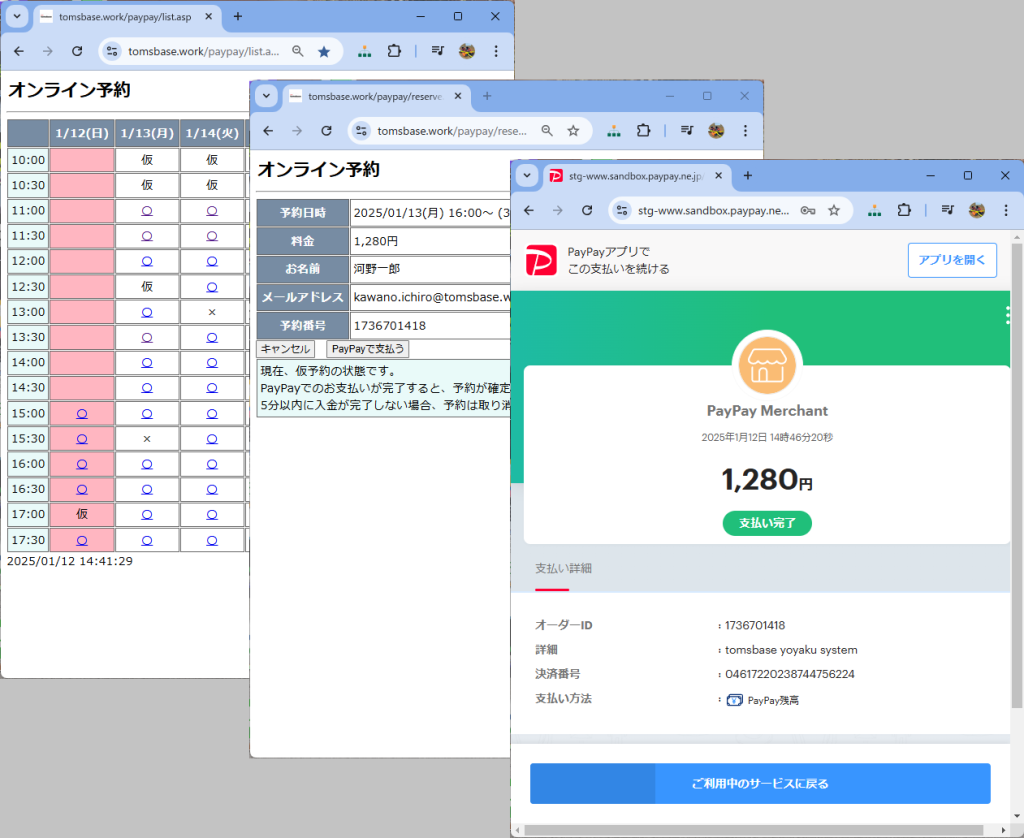
Task: Go back in the list.asp browser window
Action: coord(19,51)
